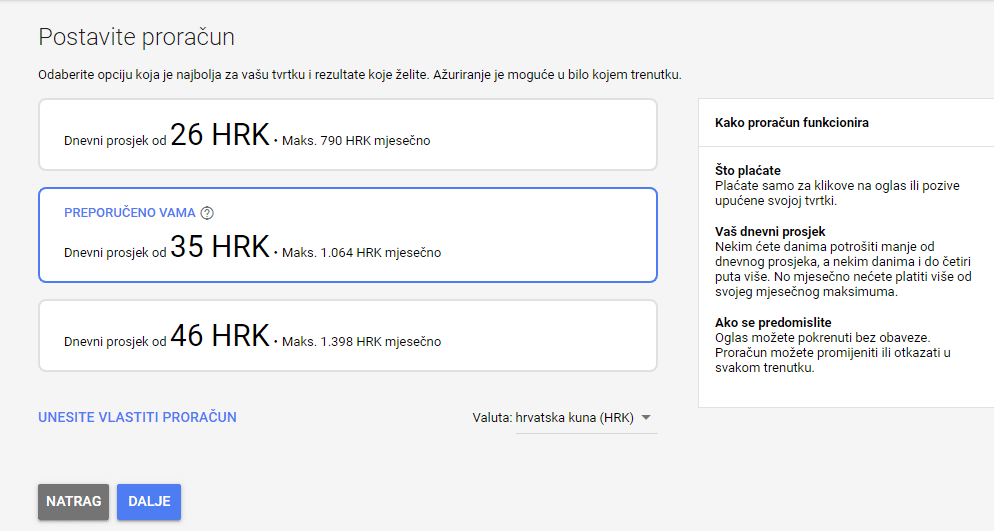Click the hrvatska kuna (HRK) value text
994x531 pixels.
point(574,418)
